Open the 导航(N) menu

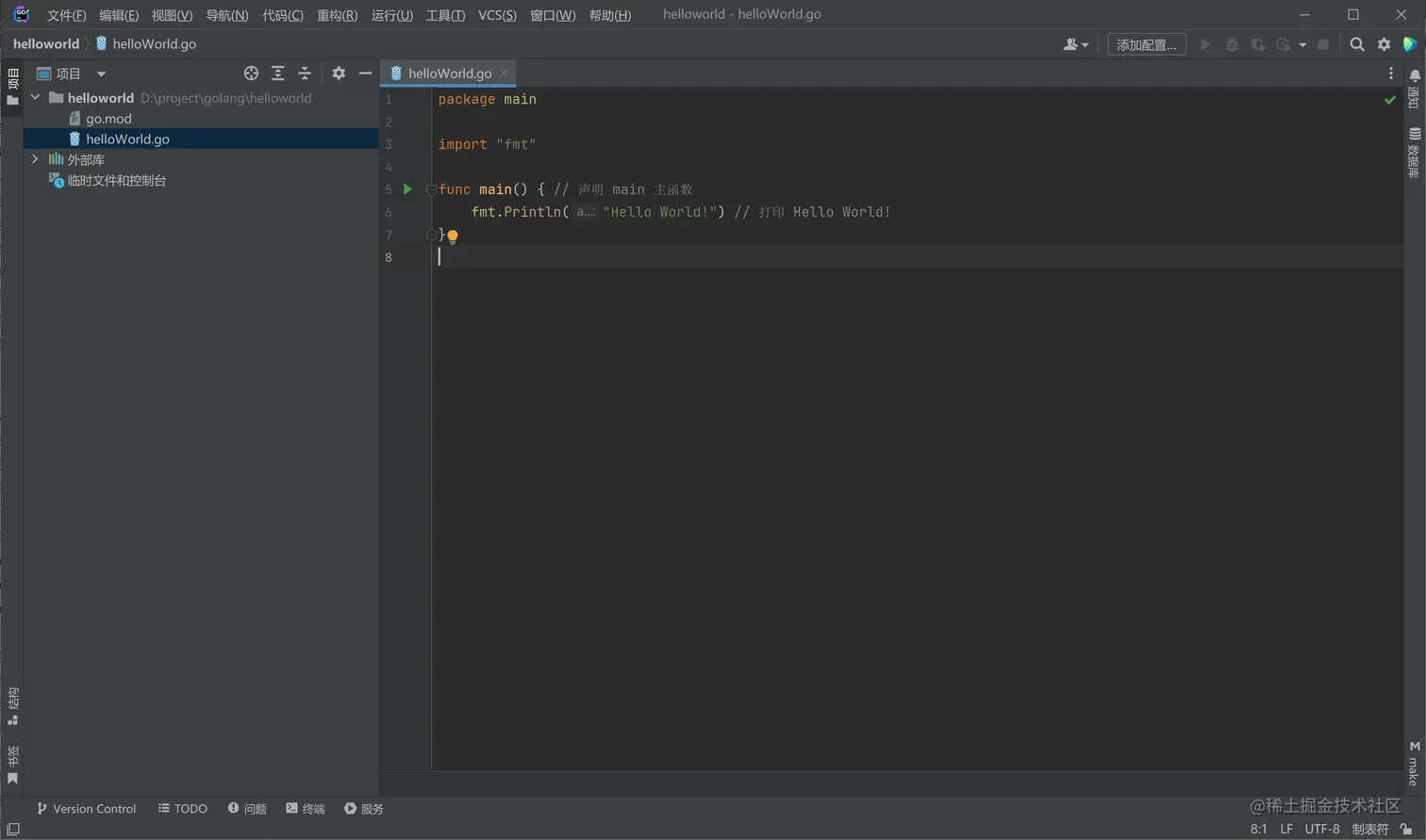click(x=227, y=15)
